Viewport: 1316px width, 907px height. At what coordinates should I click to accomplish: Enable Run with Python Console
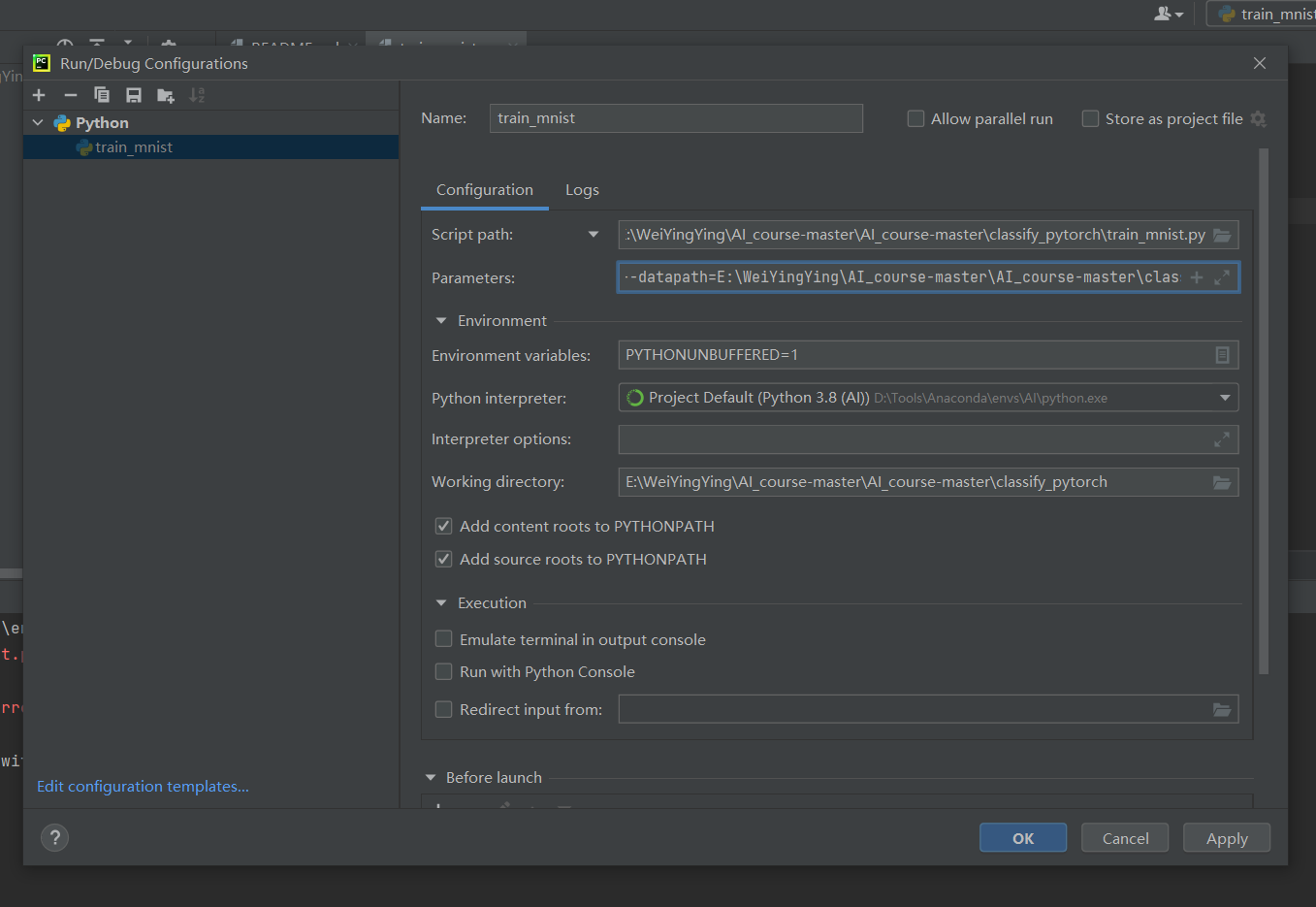[x=443, y=671]
